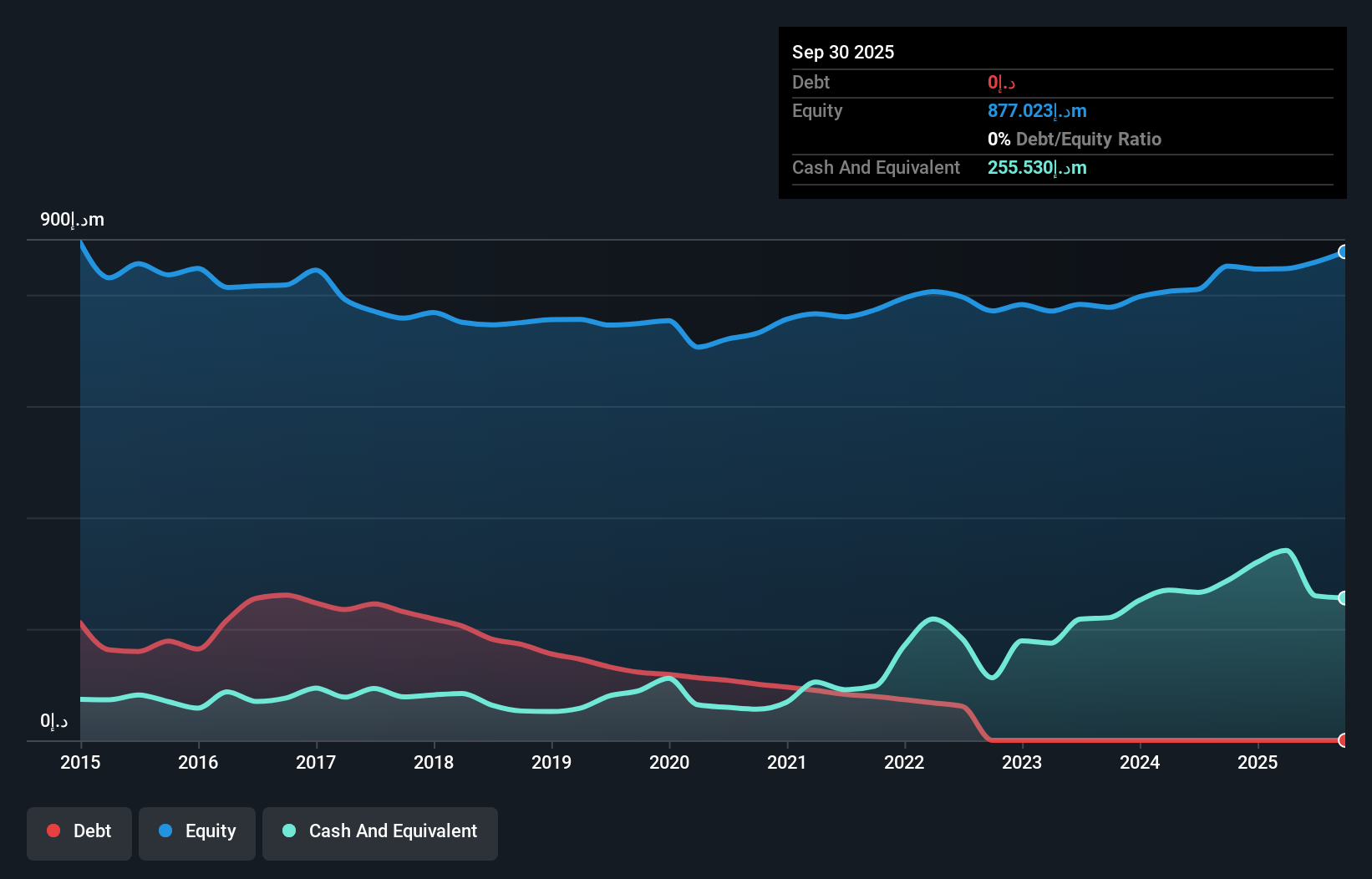This screenshot has height=879, width=1372.
Task: Click the red Debt value in the tooltip
Action: tap(1000, 82)
